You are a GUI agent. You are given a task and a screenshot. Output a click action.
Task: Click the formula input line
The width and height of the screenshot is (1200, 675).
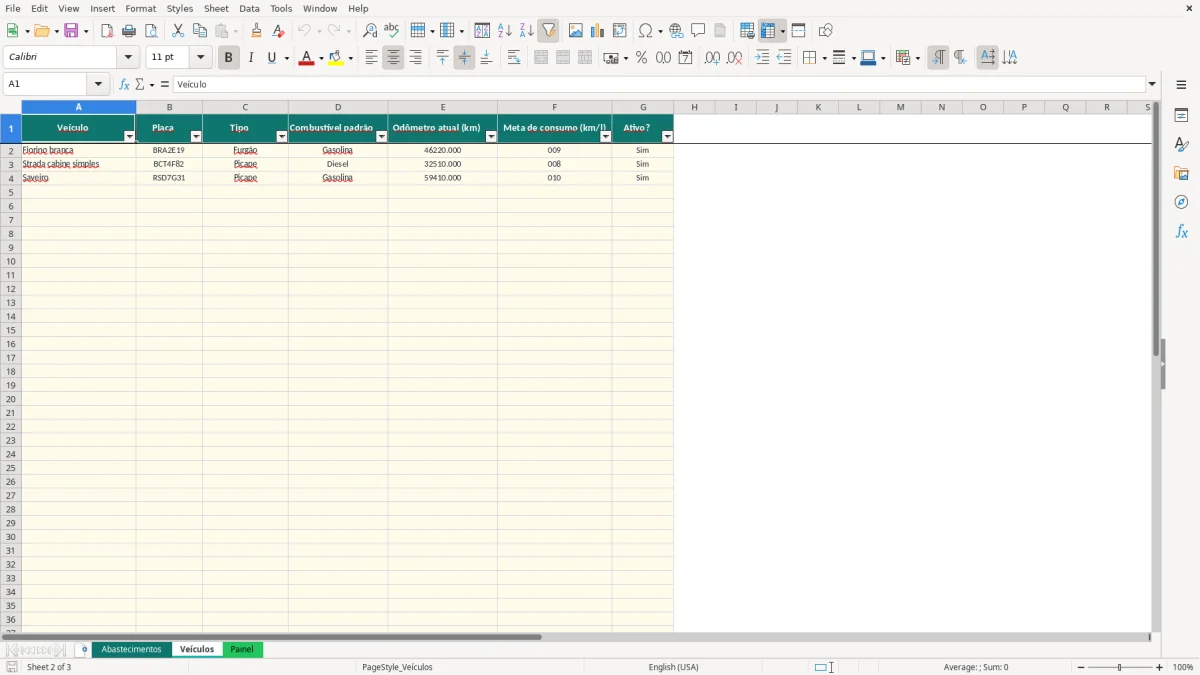(660, 85)
